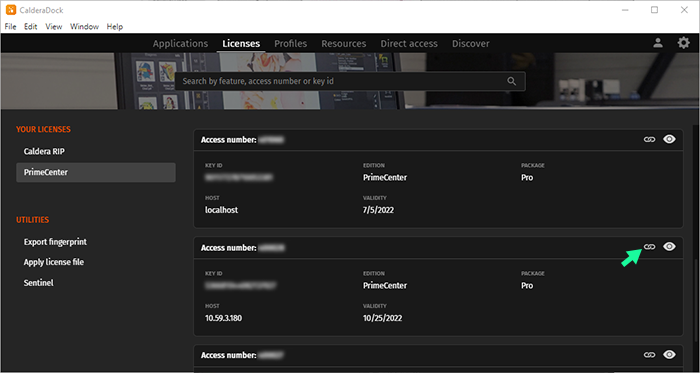Image resolution: width=700 pixels, height=373 pixels.
Task: Open the user account icon
Action: (x=658, y=43)
